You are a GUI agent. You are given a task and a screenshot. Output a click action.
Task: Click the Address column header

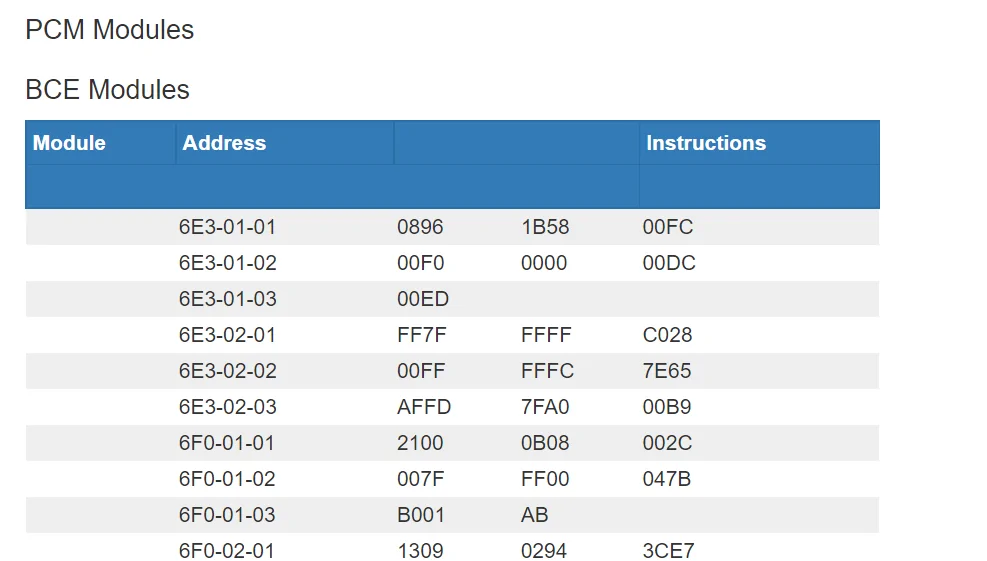pos(224,143)
